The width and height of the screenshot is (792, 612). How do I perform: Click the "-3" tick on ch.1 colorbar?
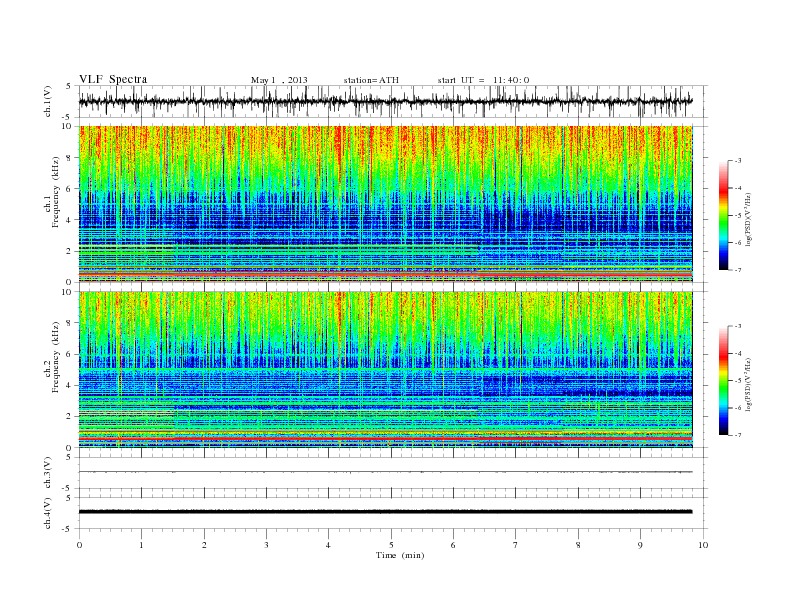[738, 161]
